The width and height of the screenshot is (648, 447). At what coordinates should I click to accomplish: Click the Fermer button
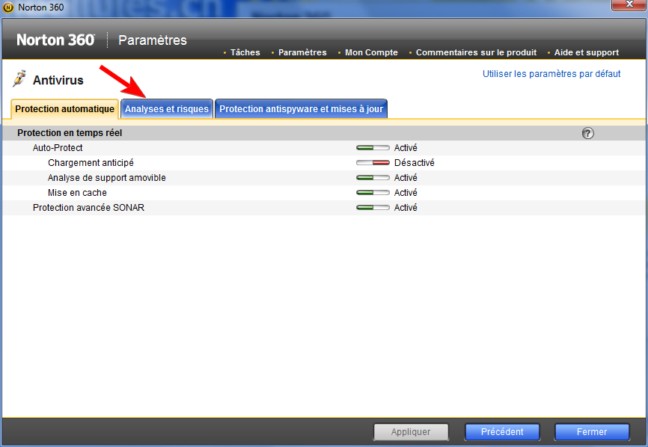592,432
